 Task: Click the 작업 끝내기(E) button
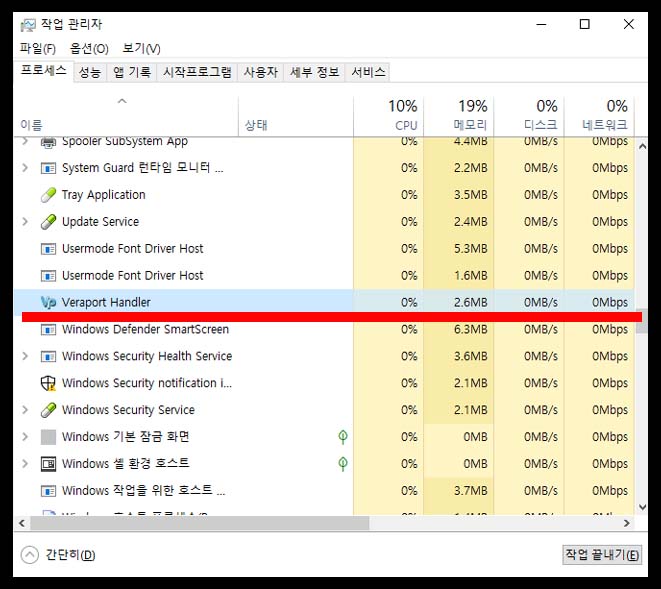pyautogui.click(x=602, y=555)
